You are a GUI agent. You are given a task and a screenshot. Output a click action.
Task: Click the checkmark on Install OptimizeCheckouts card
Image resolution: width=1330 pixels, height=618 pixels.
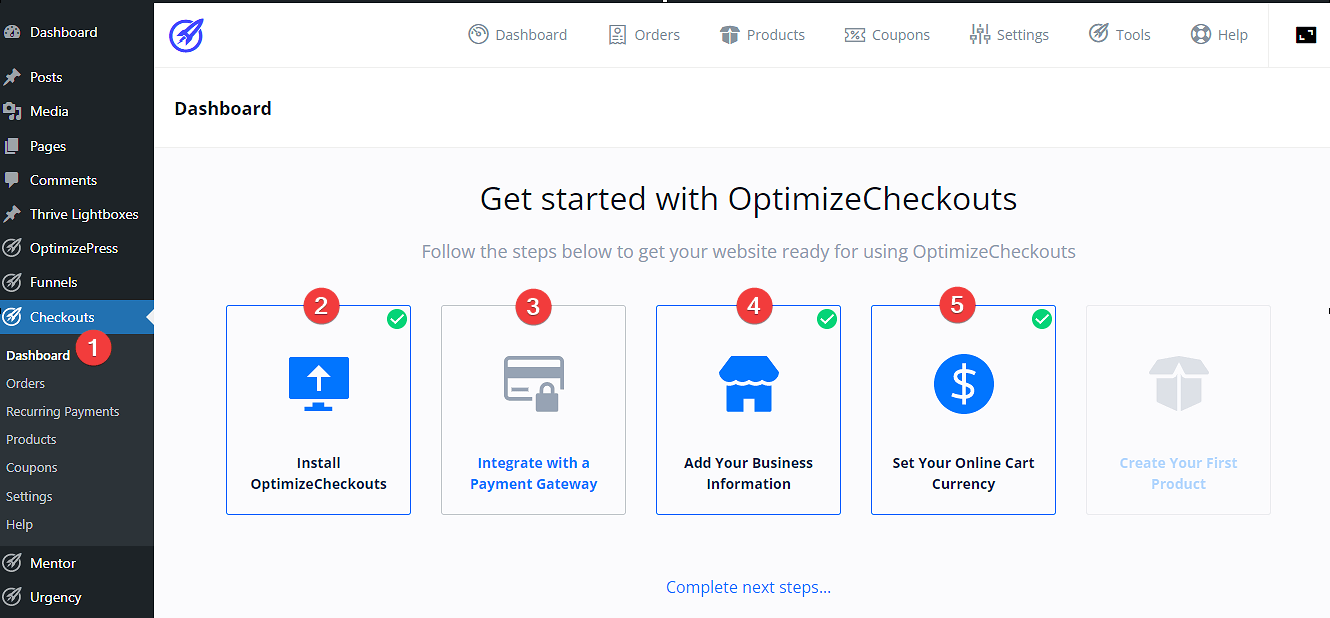[397, 319]
